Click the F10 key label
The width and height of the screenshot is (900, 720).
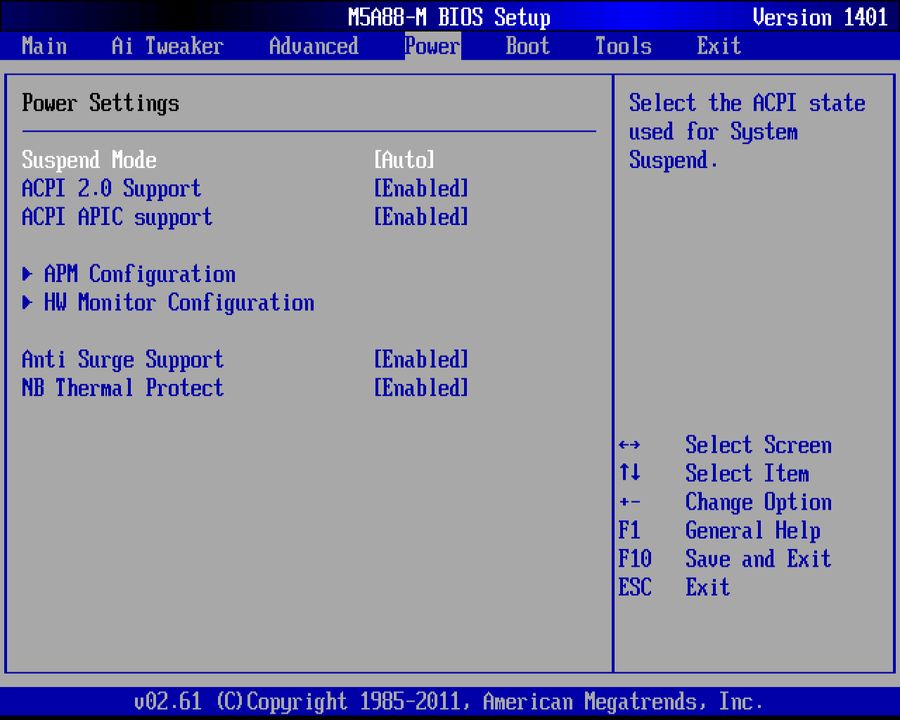click(635, 559)
